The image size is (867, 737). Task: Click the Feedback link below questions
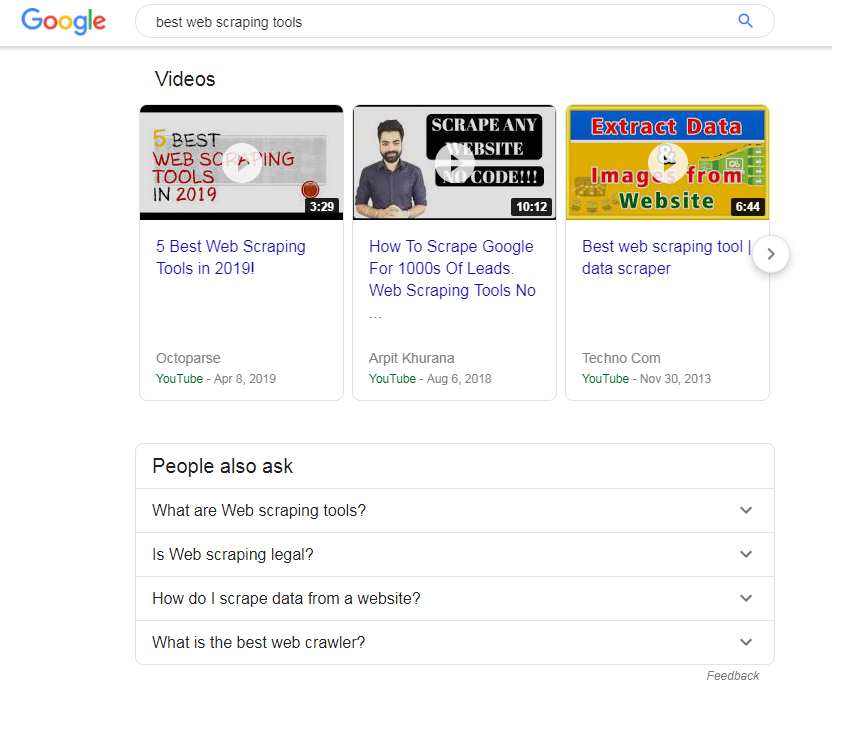tap(732, 676)
